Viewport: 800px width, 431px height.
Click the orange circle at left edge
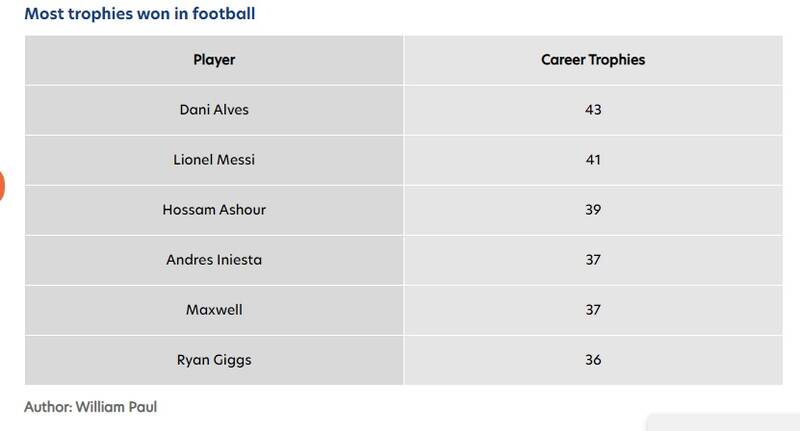pyautogui.click(x=2, y=186)
